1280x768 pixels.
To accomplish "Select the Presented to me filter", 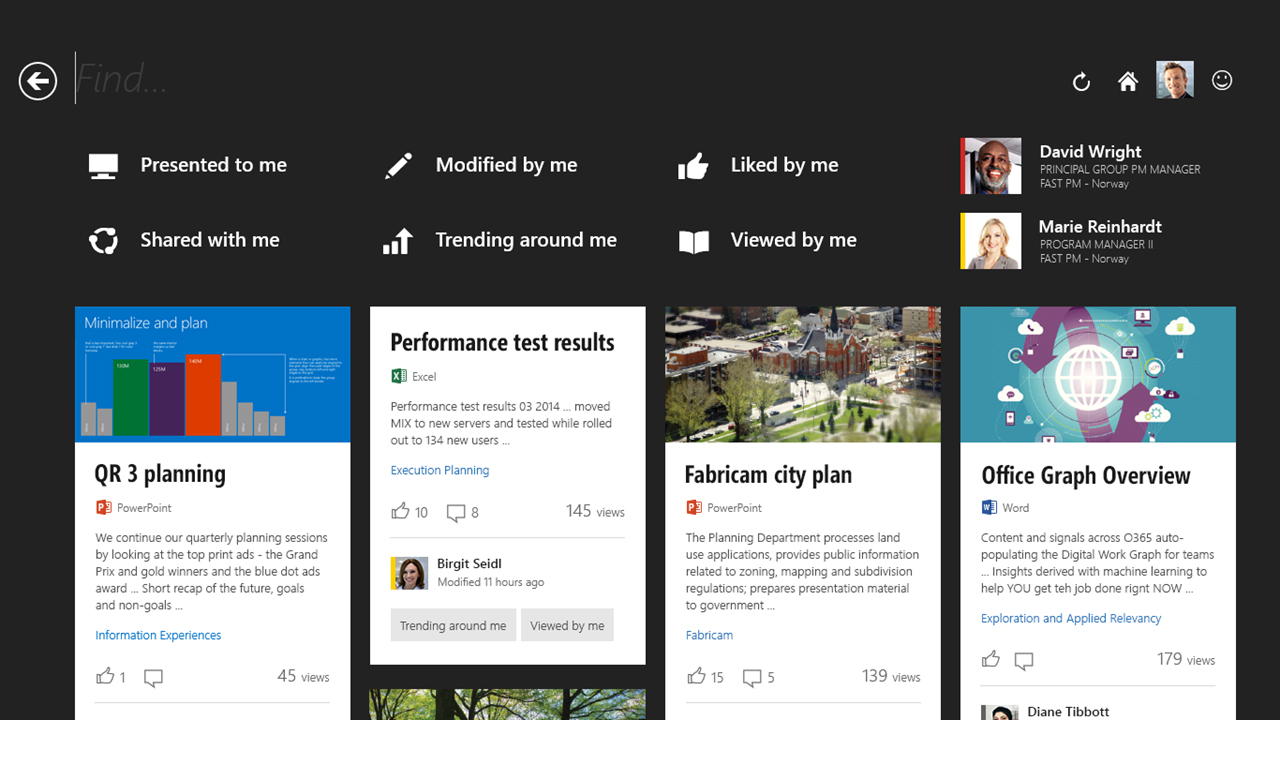I will 188,166.
